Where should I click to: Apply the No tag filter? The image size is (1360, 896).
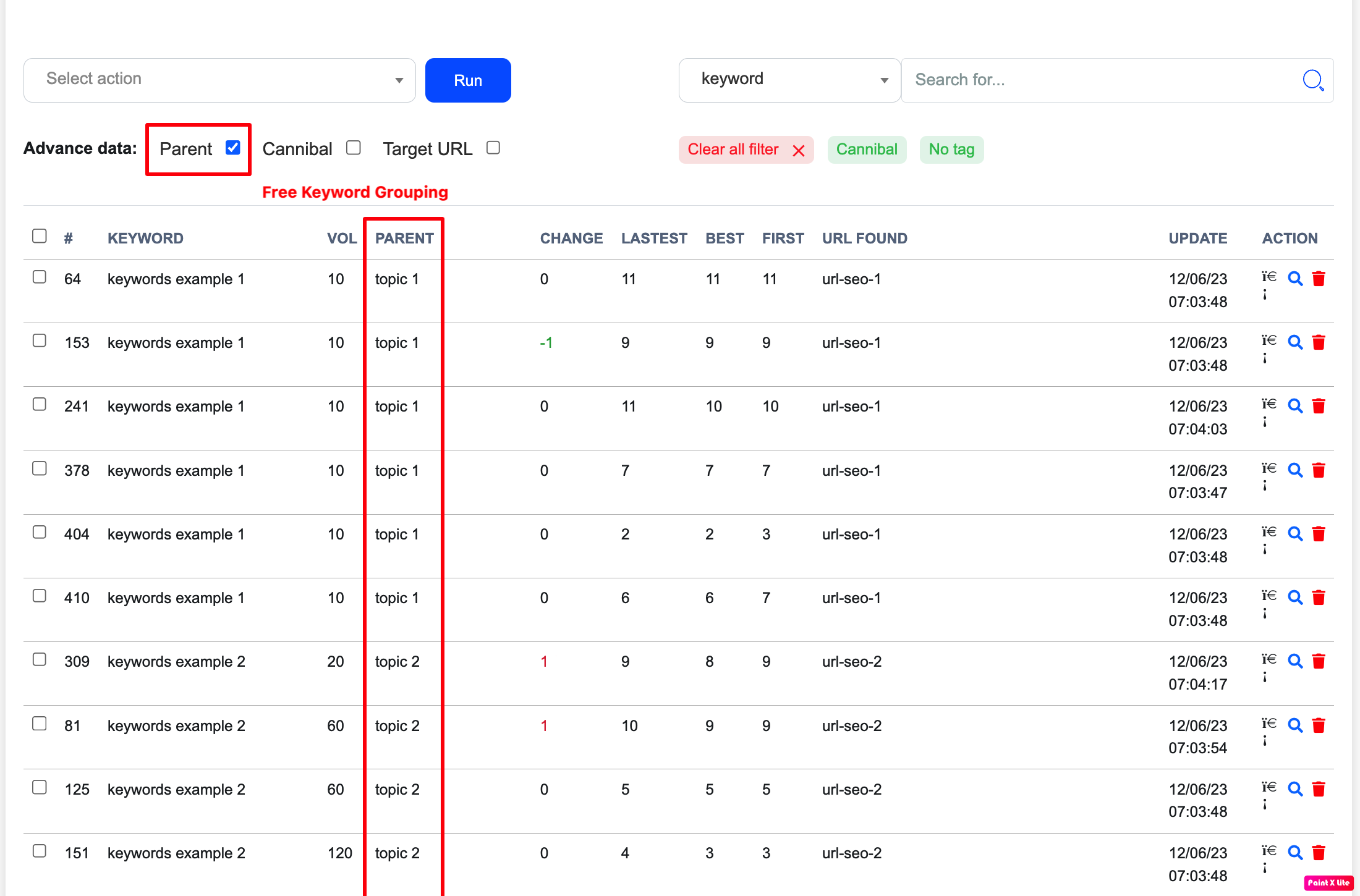click(x=951, y=150)
